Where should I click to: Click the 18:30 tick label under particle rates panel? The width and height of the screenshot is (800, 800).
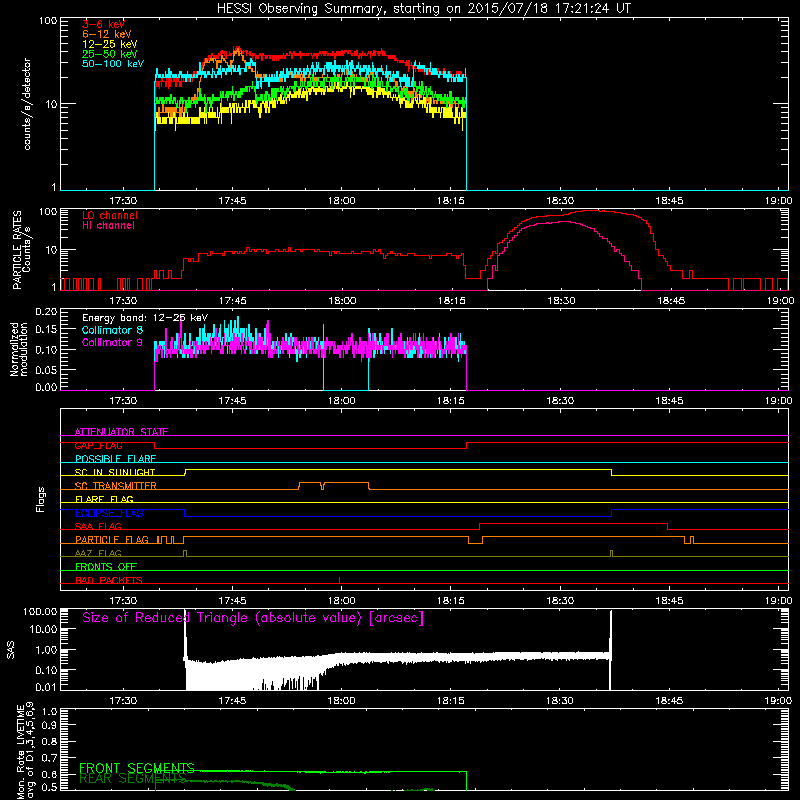pos(561,301)
